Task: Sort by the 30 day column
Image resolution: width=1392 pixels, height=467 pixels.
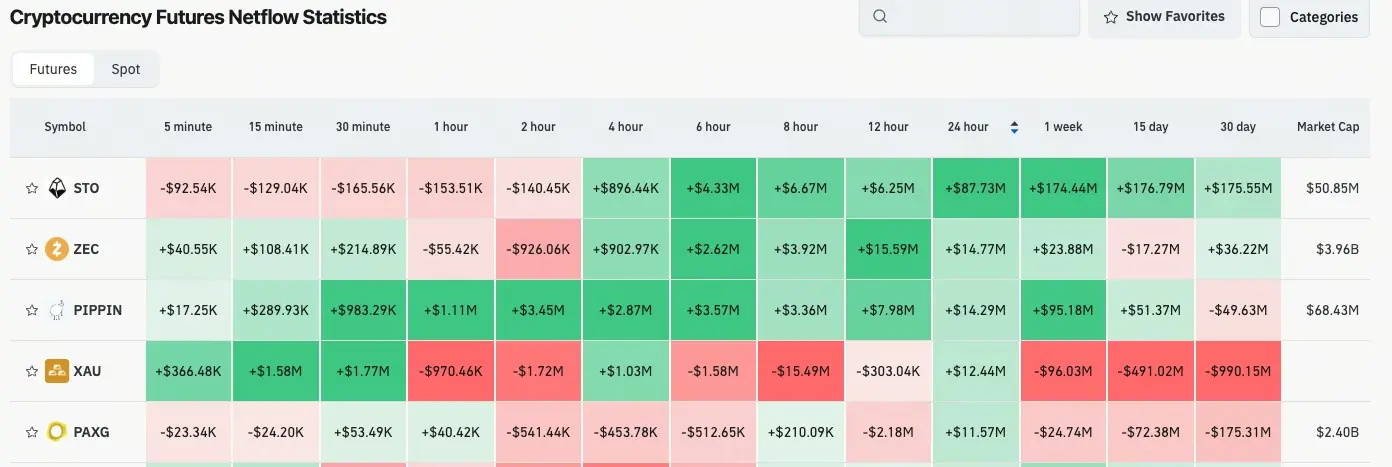Action: pyautogui.click(x=1238, y=127)
